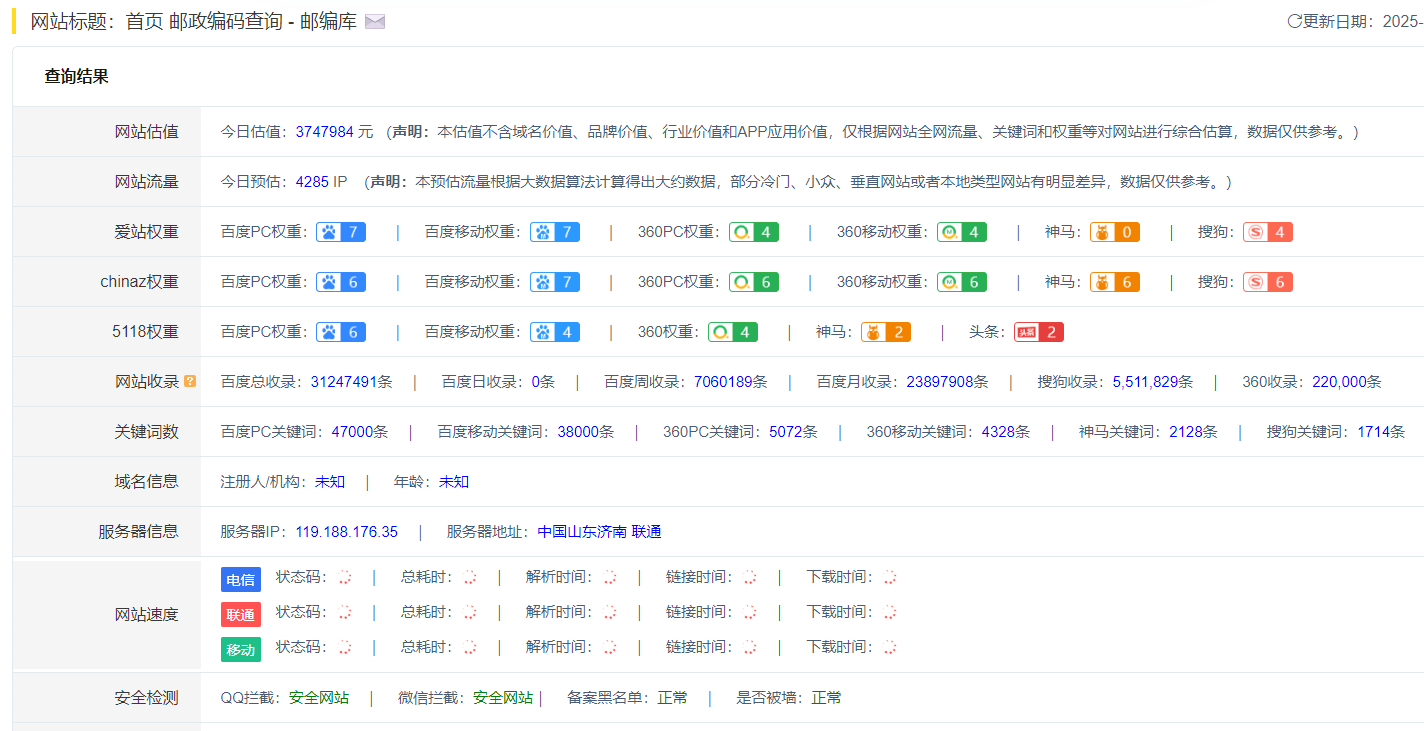Click the 今日预估 traffic value 4285

(312, 181)
